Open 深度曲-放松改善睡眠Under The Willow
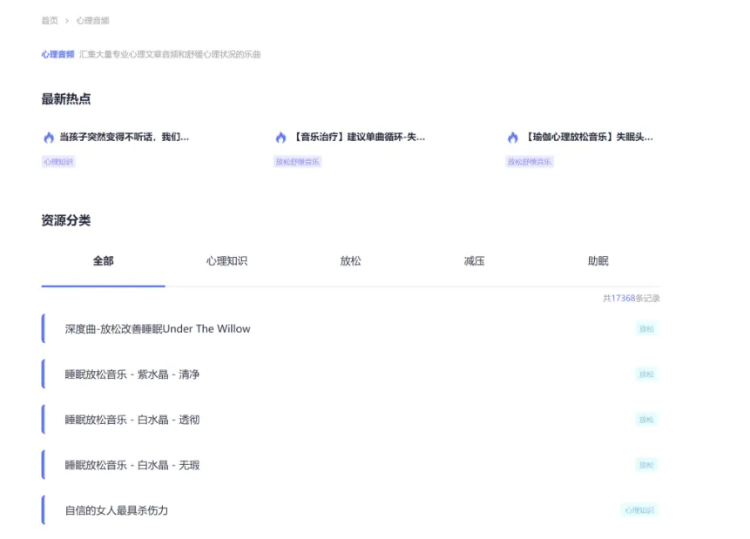Image resolution: width=750 pixels, height=539 pixels. coord(158,329)
